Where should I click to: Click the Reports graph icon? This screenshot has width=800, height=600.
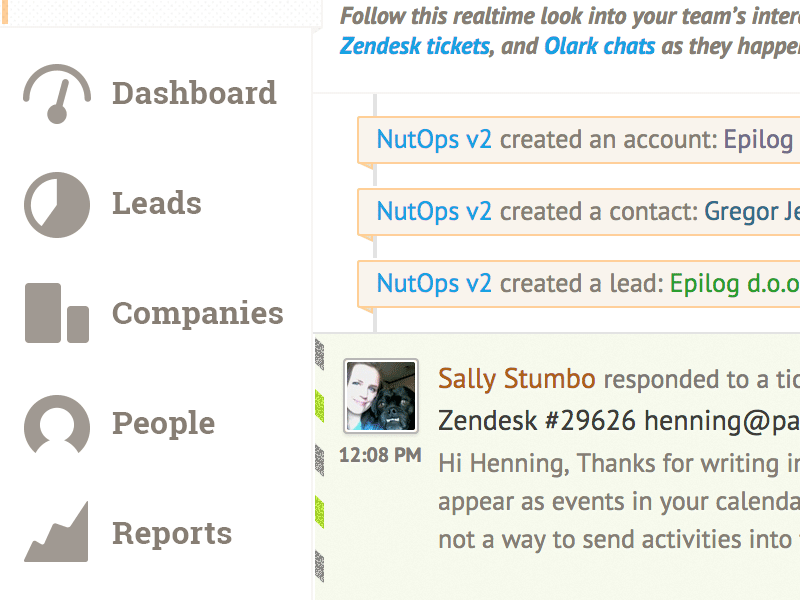57,532
